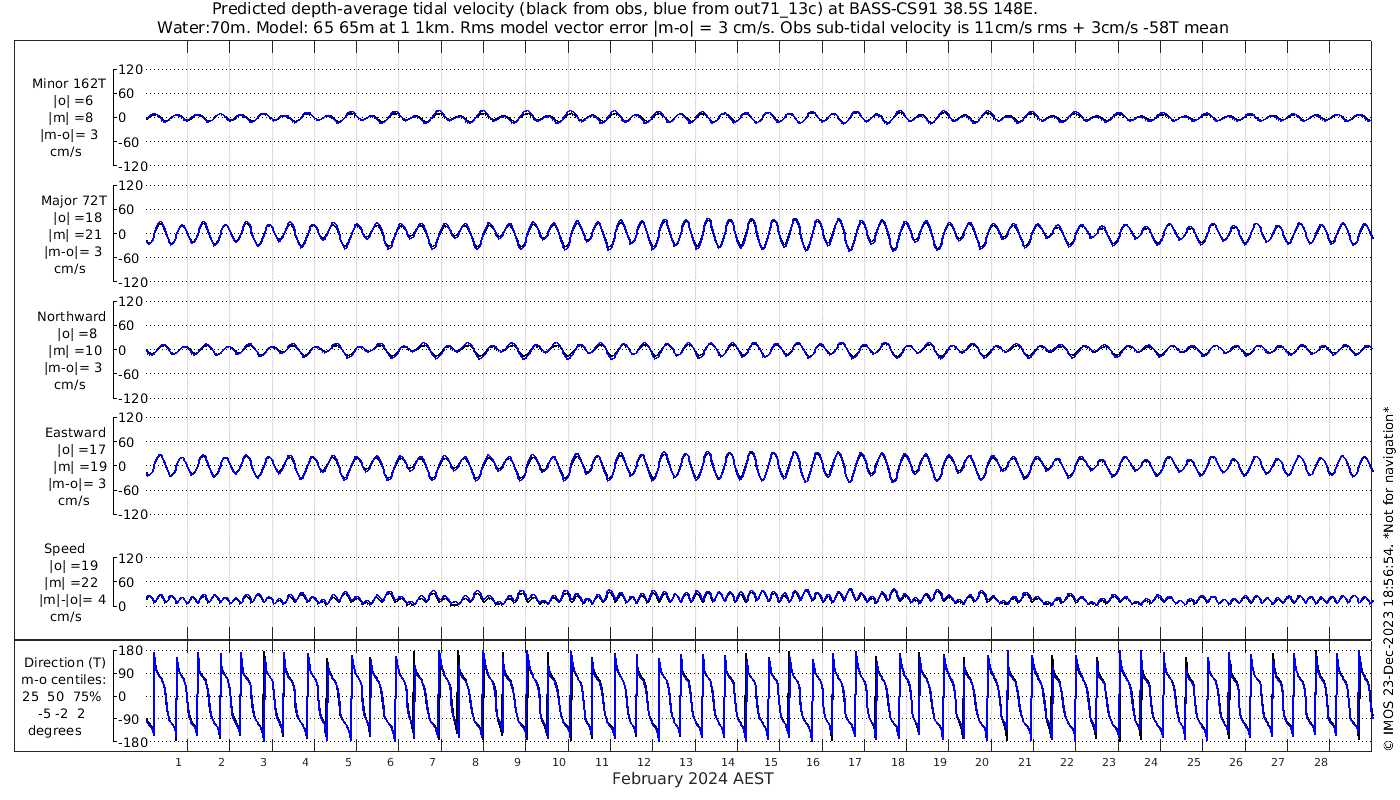Click the 120 tick of Speed panel
Screen dimensions: 1400x800
click(130, 558)
